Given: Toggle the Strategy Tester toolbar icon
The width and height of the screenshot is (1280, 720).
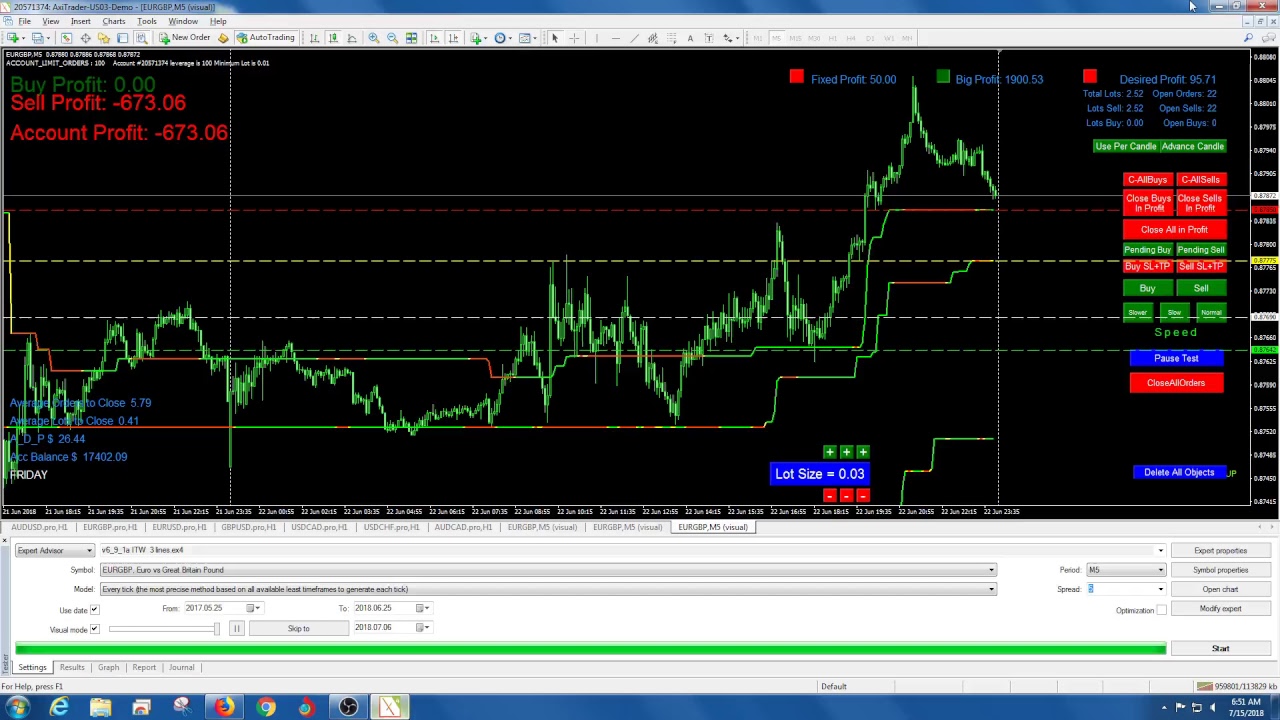Looking at the screenshot, I should [141, 38].
